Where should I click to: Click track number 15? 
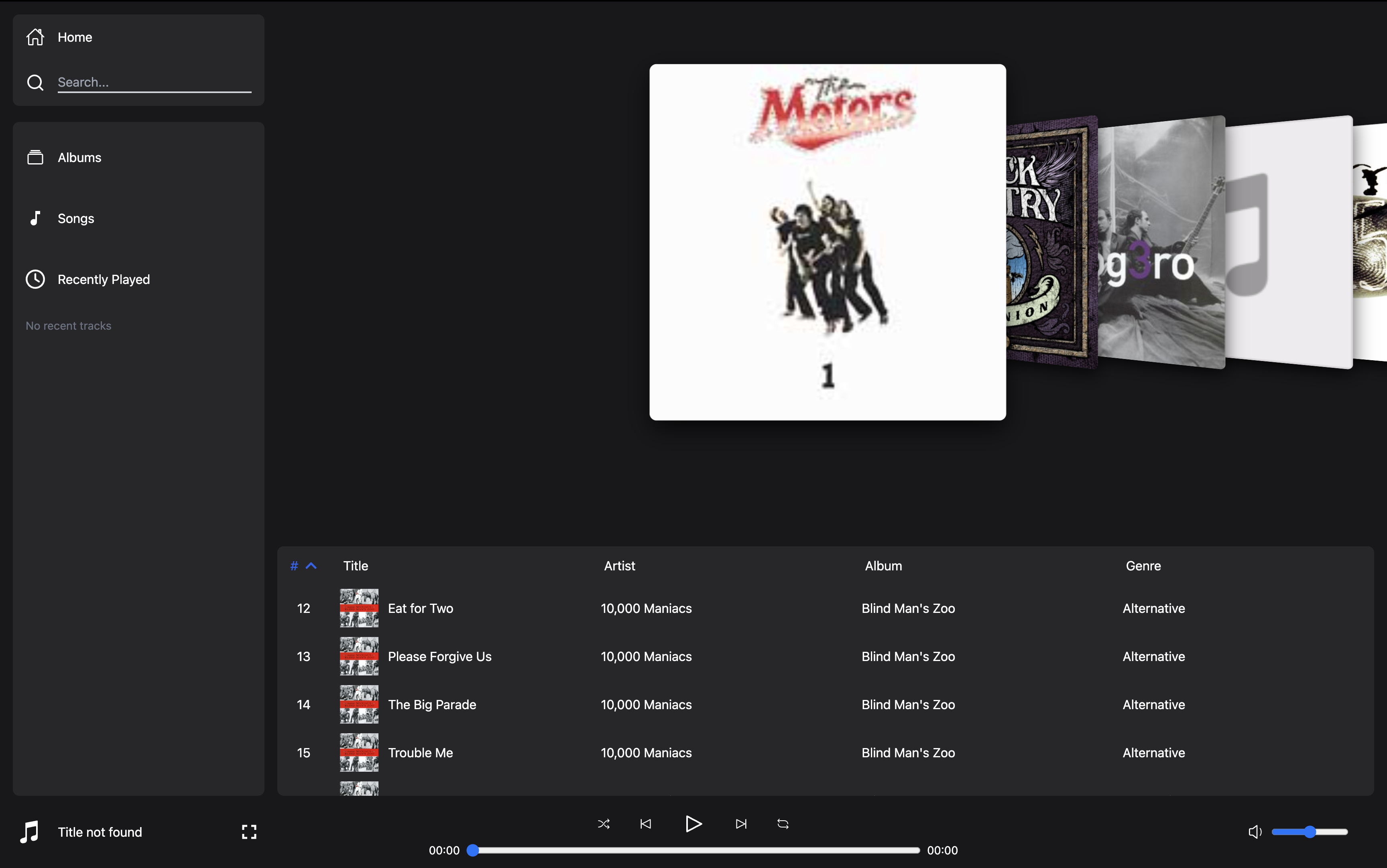click(x=303, y=752)
